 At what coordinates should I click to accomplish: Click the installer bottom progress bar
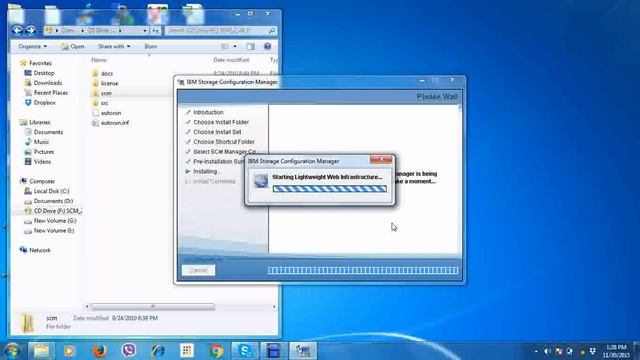(363, 270)
